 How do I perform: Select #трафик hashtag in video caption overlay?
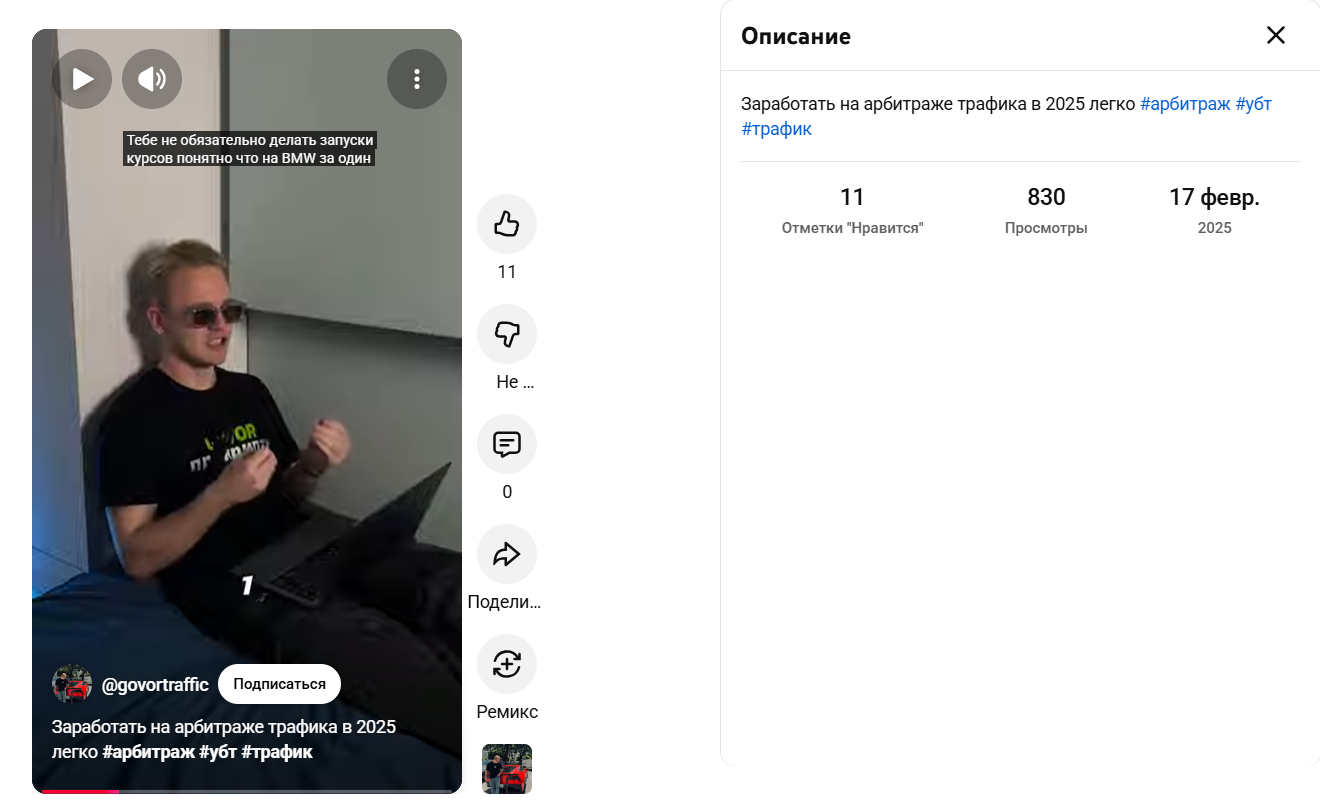tap(277, 752)
